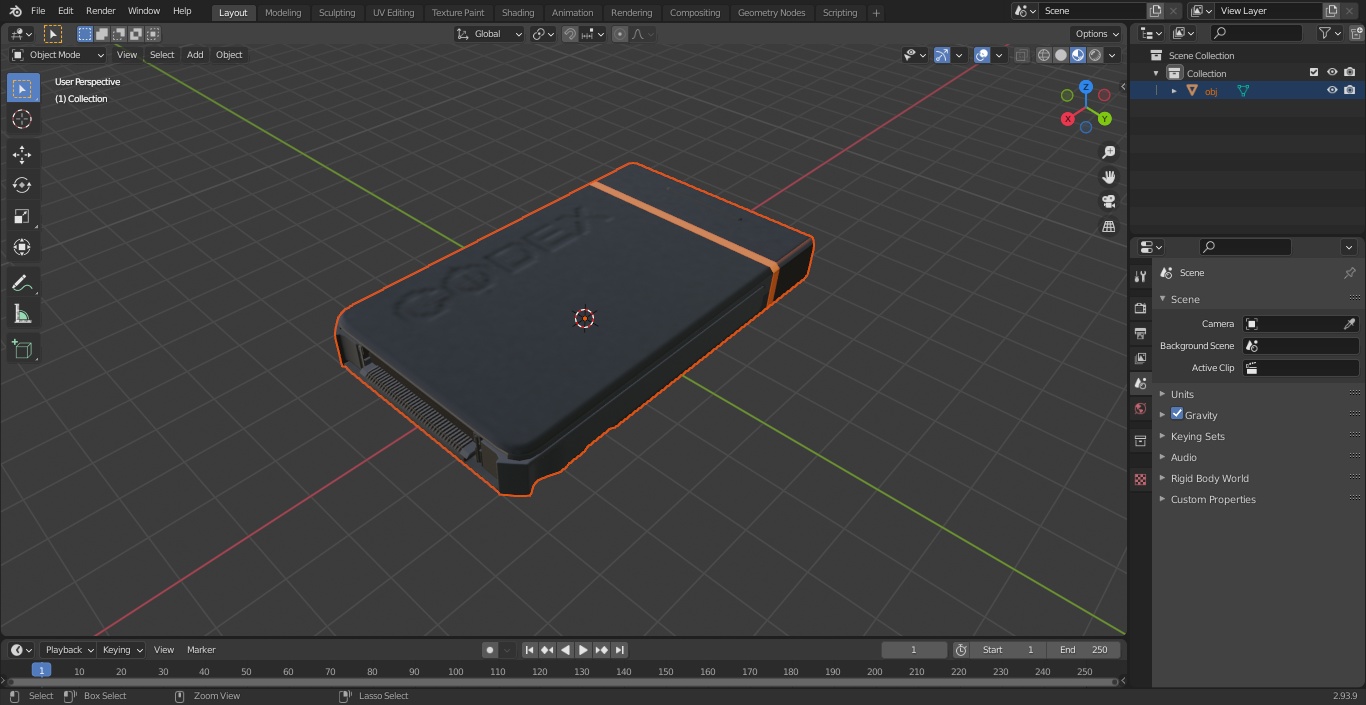This screenshot has height=705, width=1366.
Task: Activate the Rotate tool
Action: point(22,185)
